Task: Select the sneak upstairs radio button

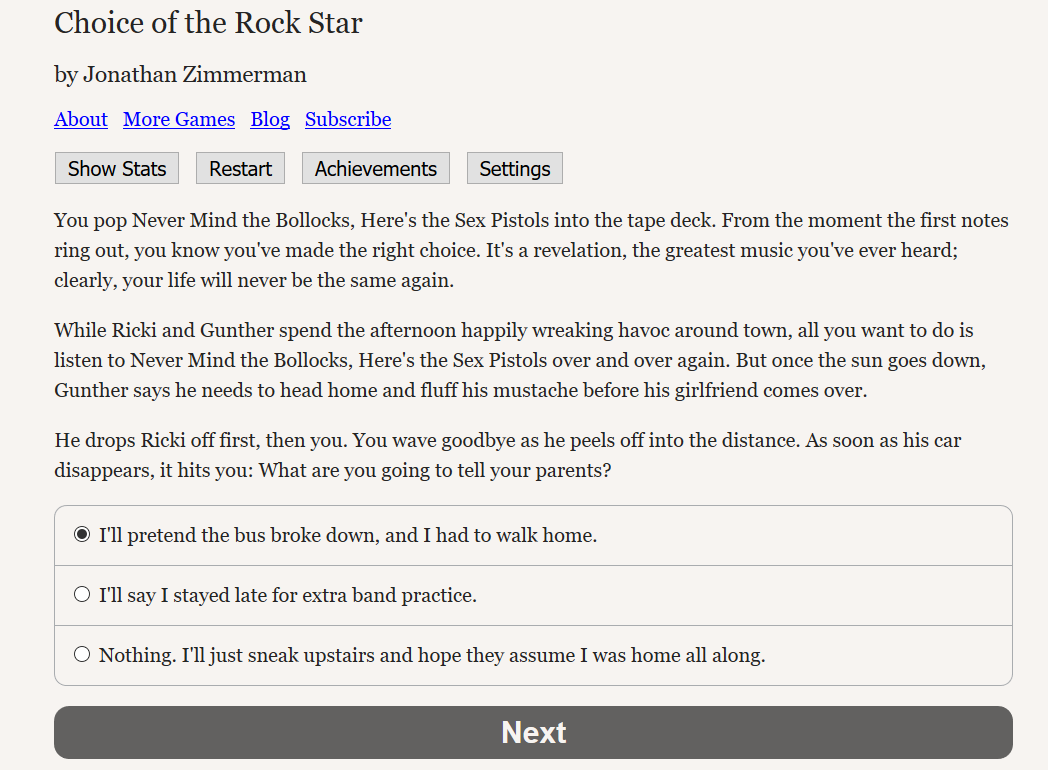Action: pos(82,654)
